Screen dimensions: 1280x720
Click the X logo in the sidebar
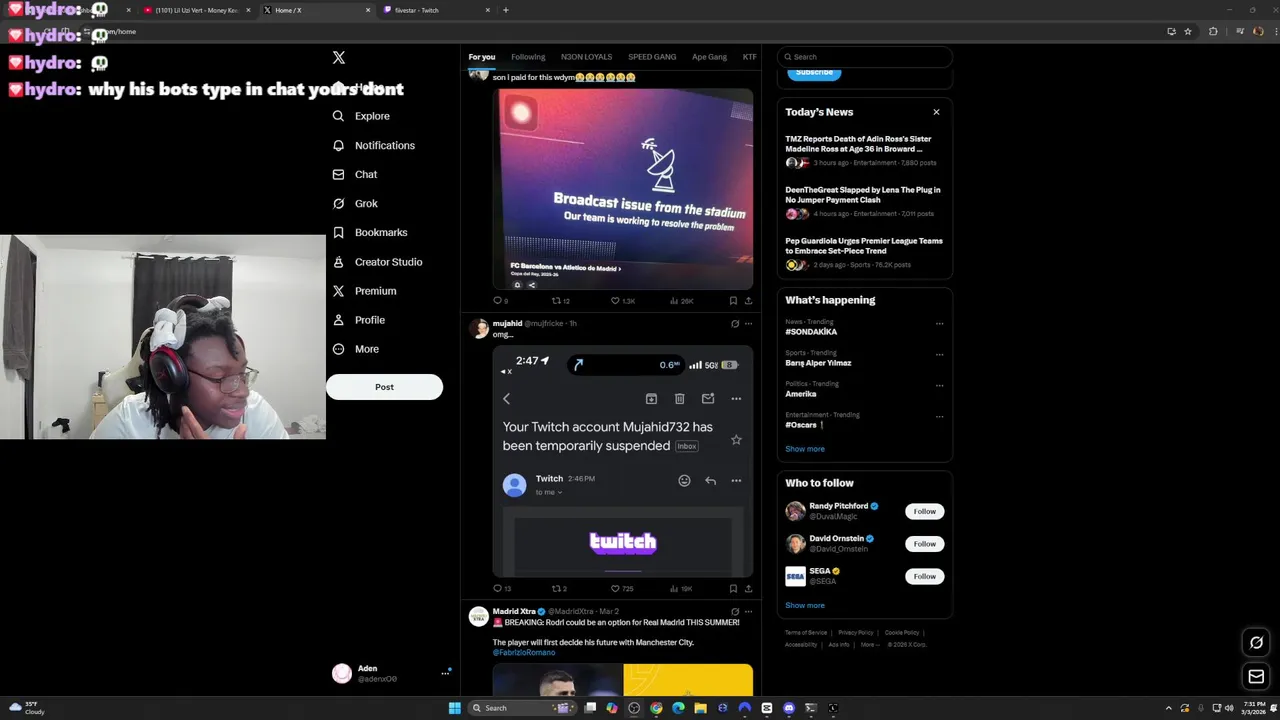click(x=339, y=58)
